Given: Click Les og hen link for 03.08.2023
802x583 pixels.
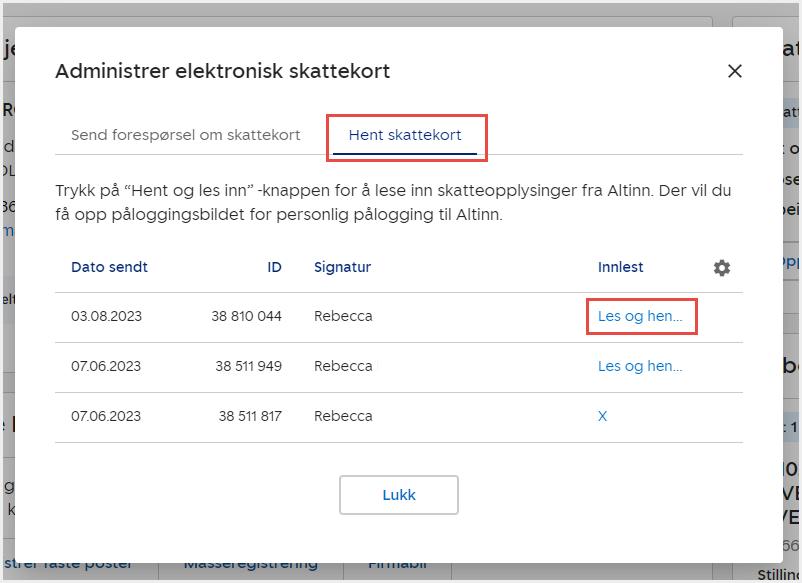Looking at the screenshot, I should coord(640,316).
